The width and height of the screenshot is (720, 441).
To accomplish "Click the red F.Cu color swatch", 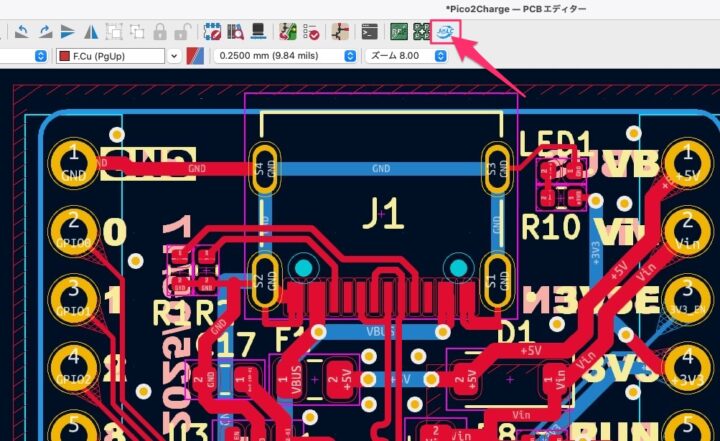I will [x=65, y=56].
